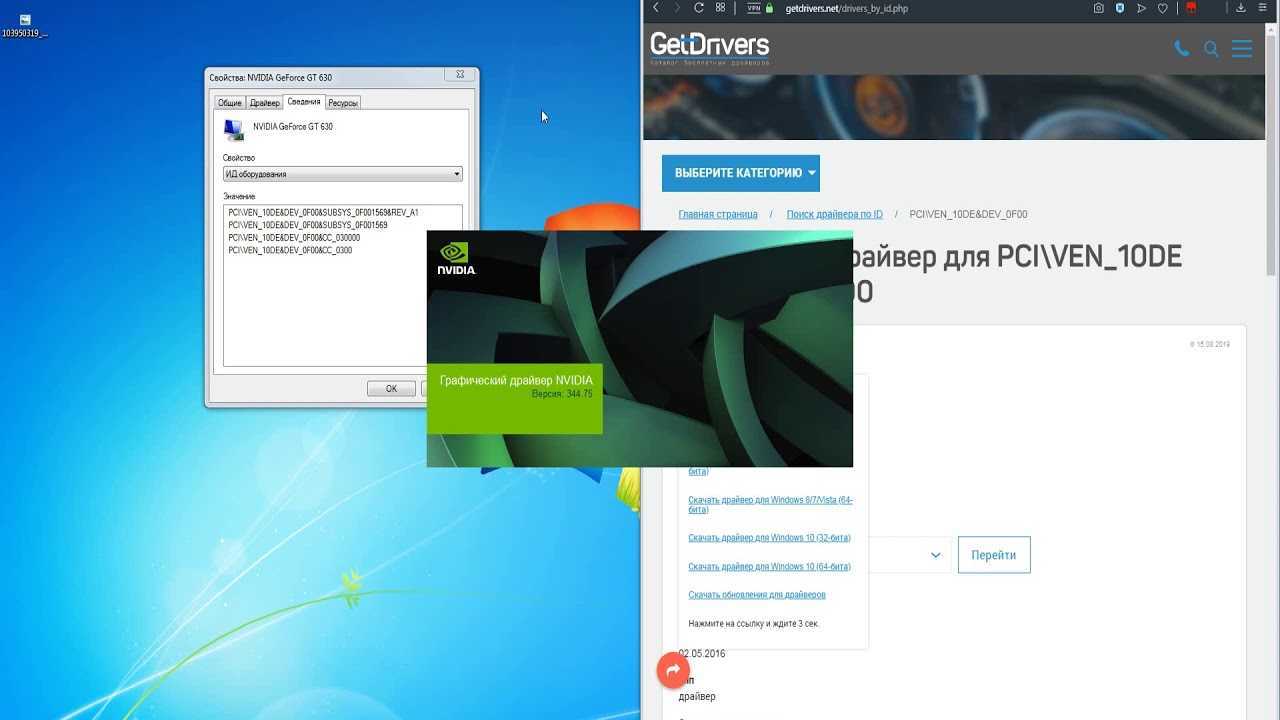Click the green secure padlock icon

[770, 8]
